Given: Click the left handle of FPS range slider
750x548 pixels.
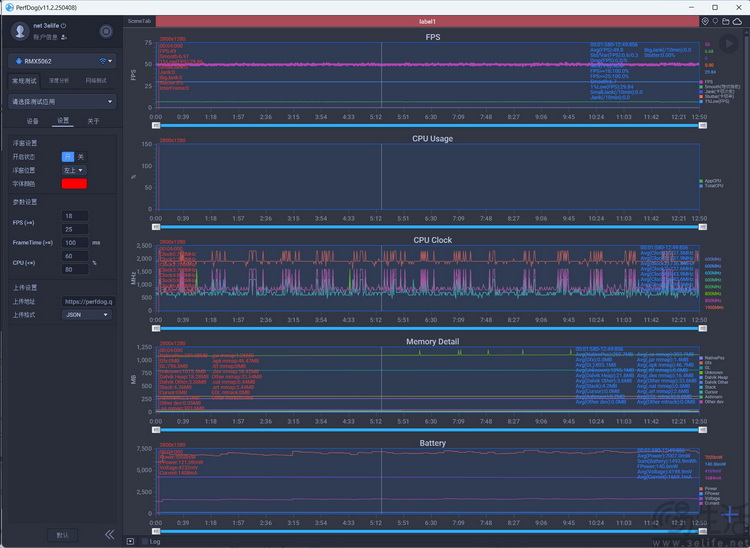Looking at the screenshot, I should tap(156, 125).
